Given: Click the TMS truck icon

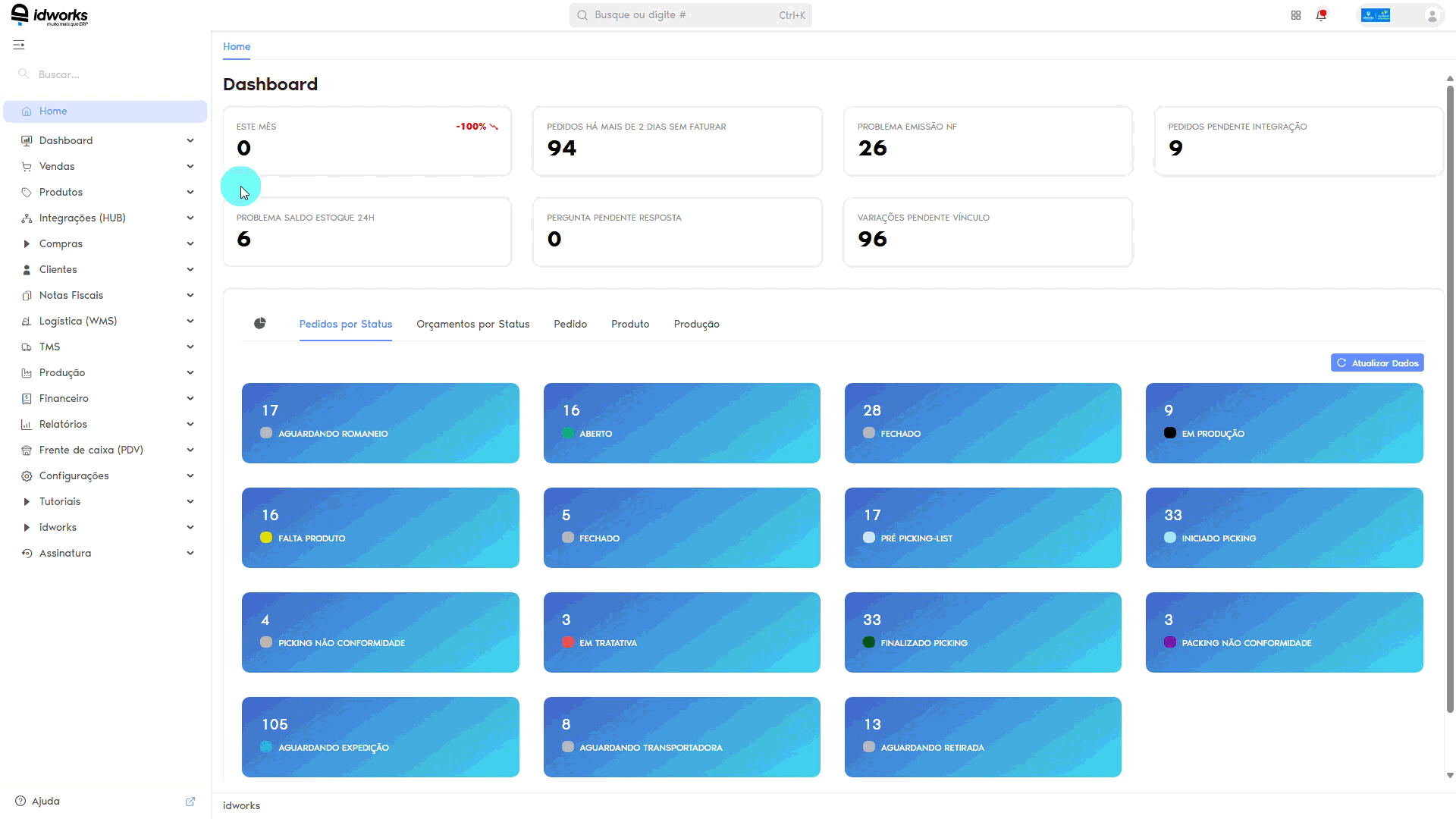Looking at the screenshot, I should pos(27,347).
